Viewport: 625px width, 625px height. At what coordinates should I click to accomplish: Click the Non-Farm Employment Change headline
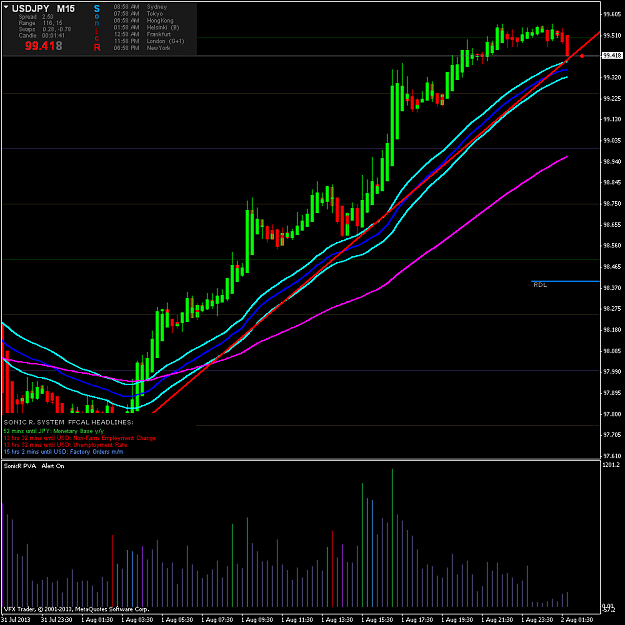[80, 438]
